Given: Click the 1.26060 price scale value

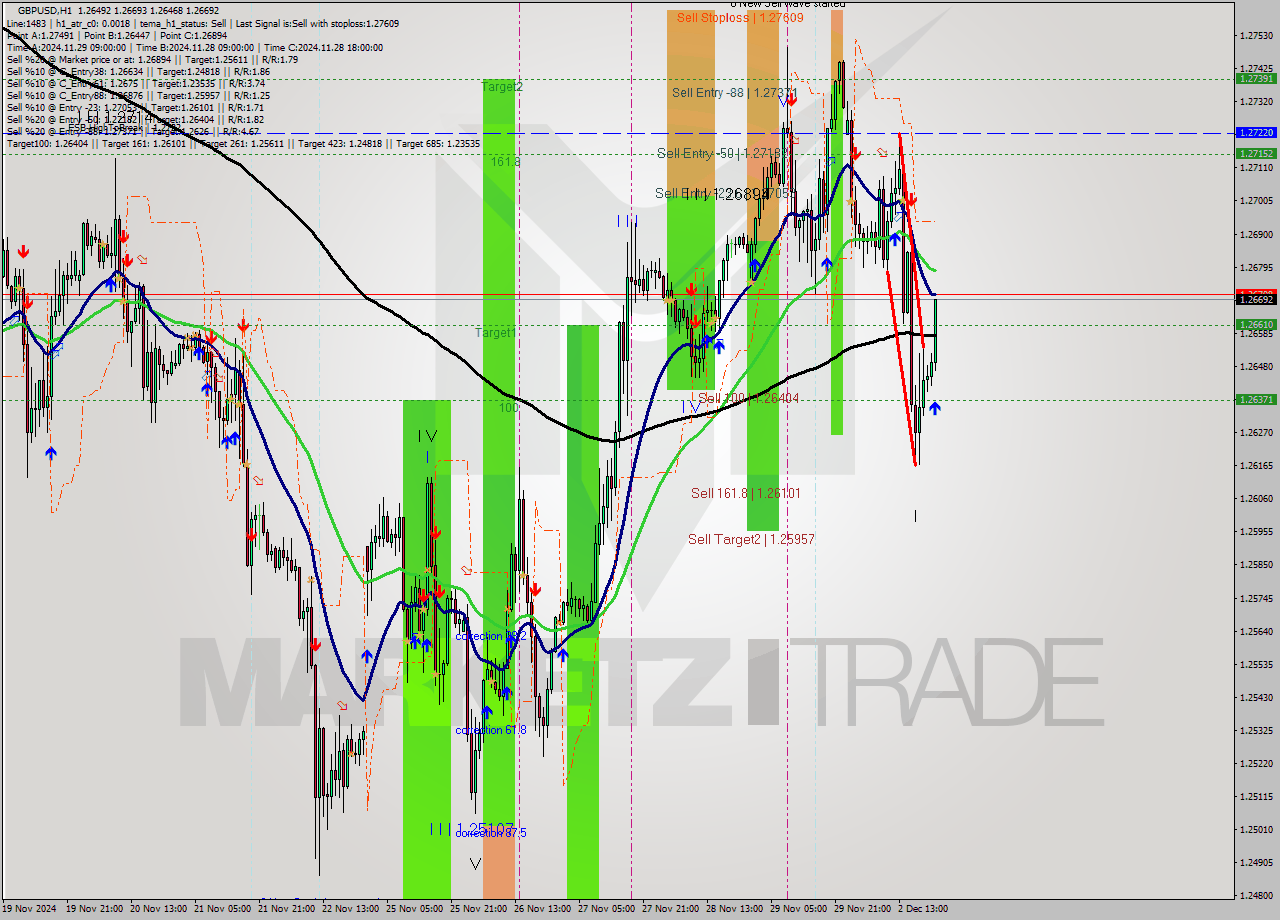Looking at the screenshot, I should coord(1255,498).
